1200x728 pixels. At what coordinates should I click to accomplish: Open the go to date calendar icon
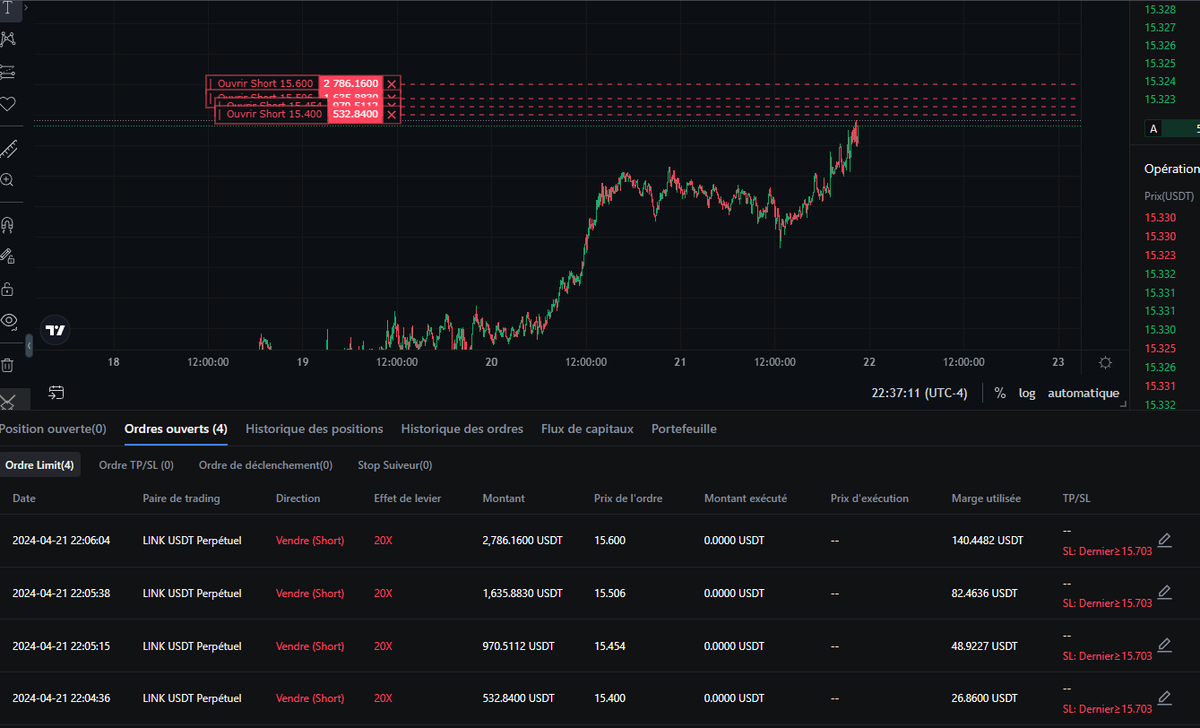56,392
